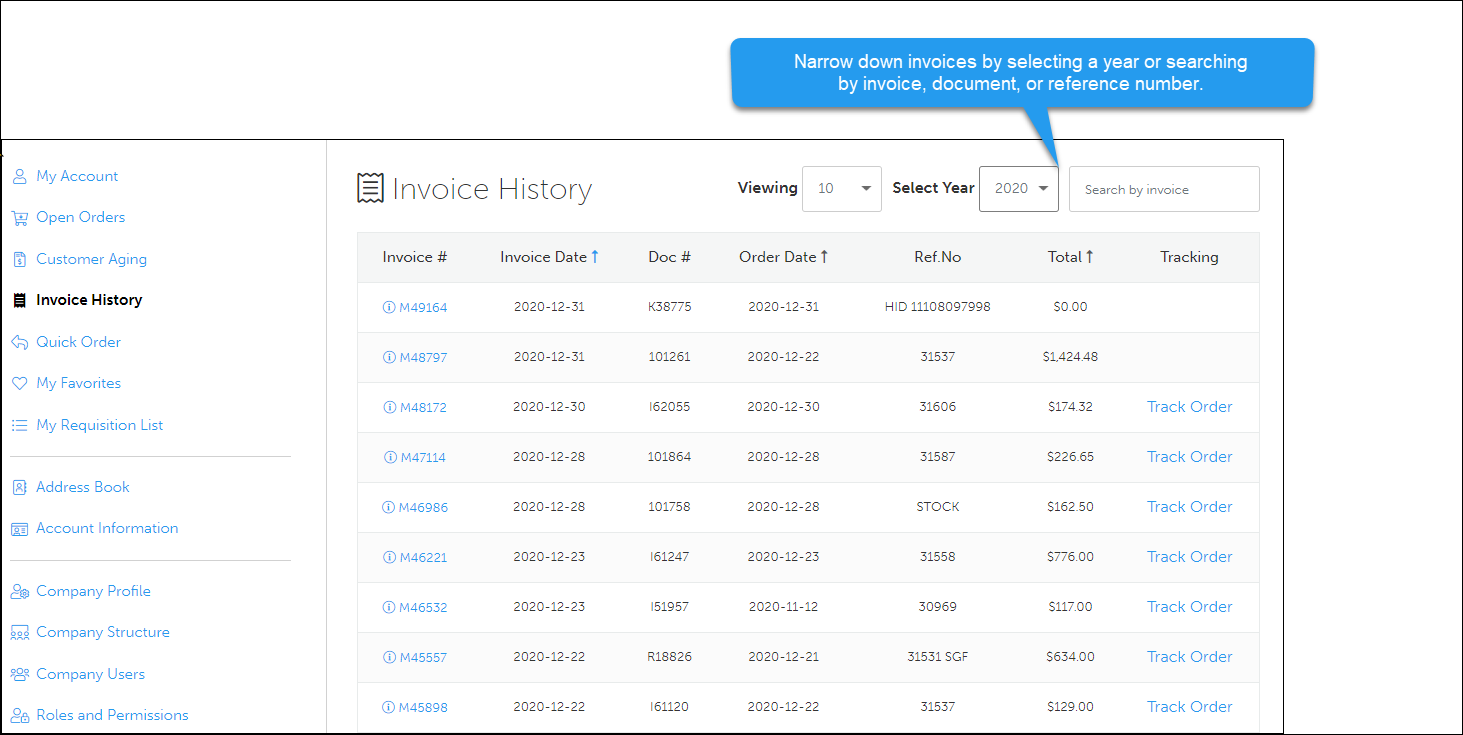Open My Account menu item
Screen dimensions: 1463x735
click(x=77, y=177)
